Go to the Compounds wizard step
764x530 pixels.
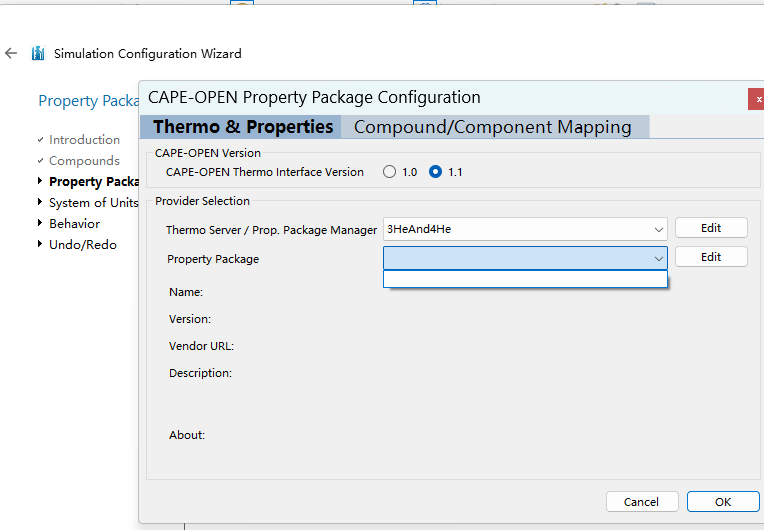84,161
